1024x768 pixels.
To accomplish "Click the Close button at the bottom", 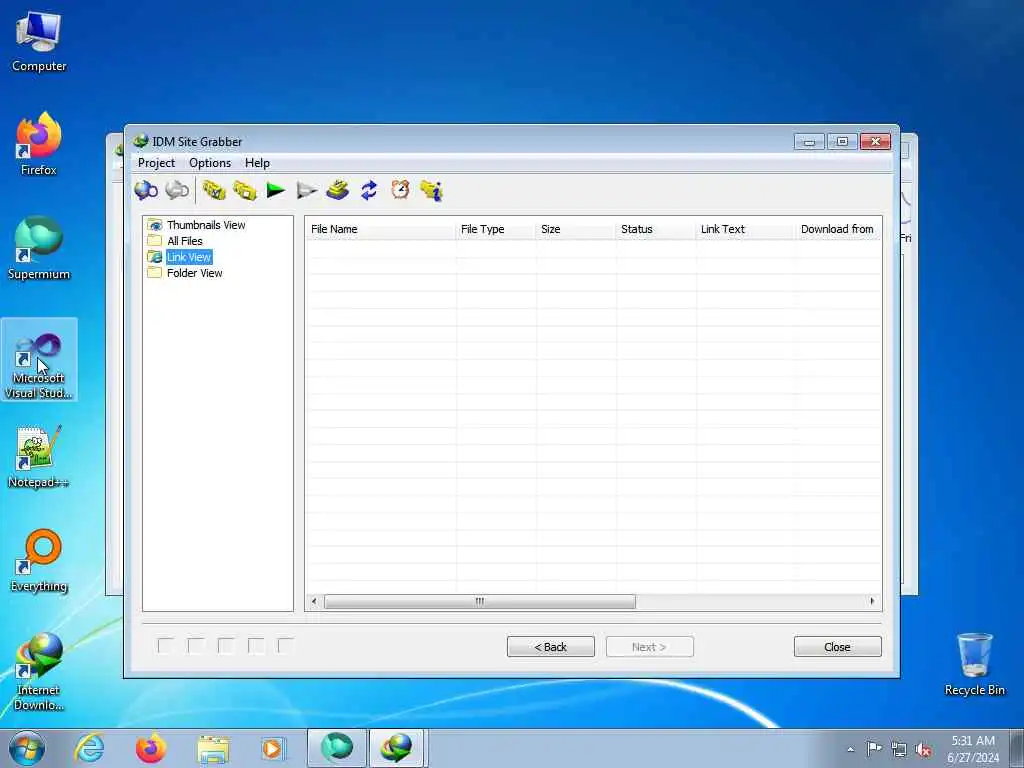I will click(837, 647).
